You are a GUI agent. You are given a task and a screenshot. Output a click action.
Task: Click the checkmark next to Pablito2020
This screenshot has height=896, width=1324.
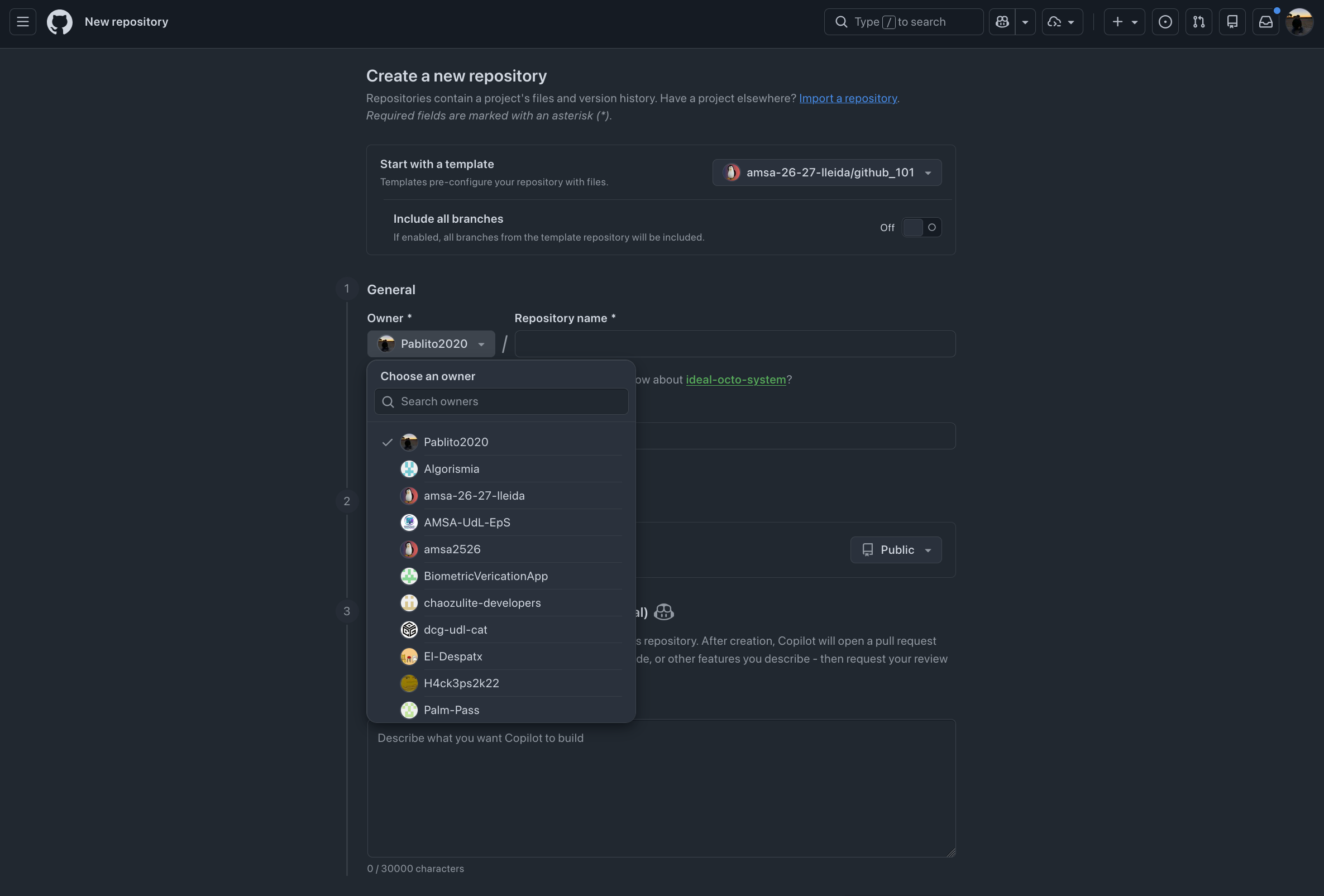[388, 443]
